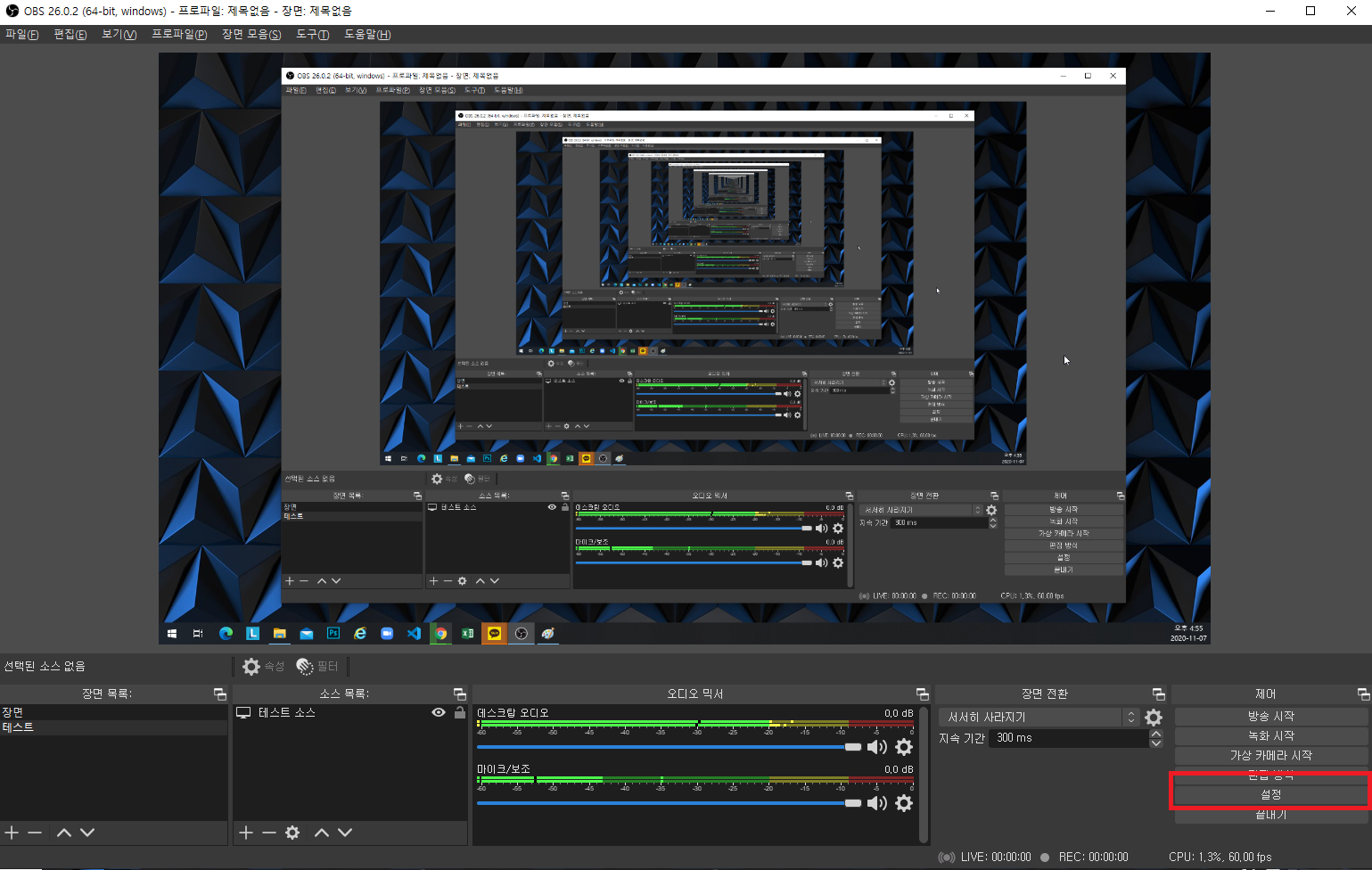The width and height of the screenshot is (1372, 870).
Task: Click the CPU: 1.3%, 60.00 fps status
Action: (x=1220, y=857)
